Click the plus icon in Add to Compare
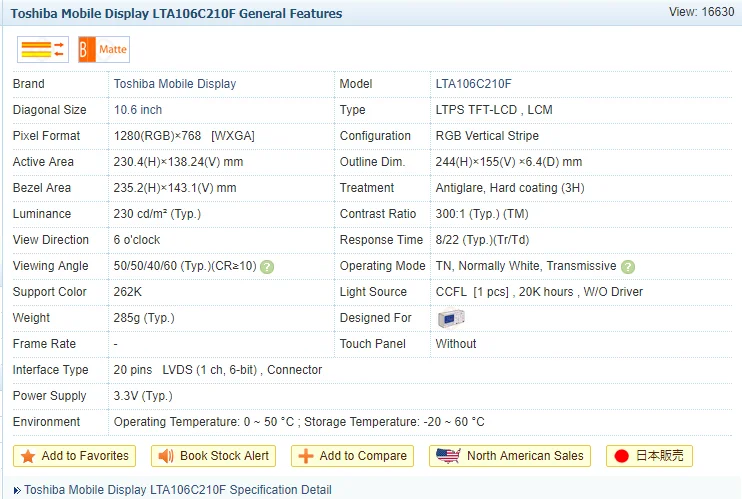742x499 pixels. pos(306,456)
